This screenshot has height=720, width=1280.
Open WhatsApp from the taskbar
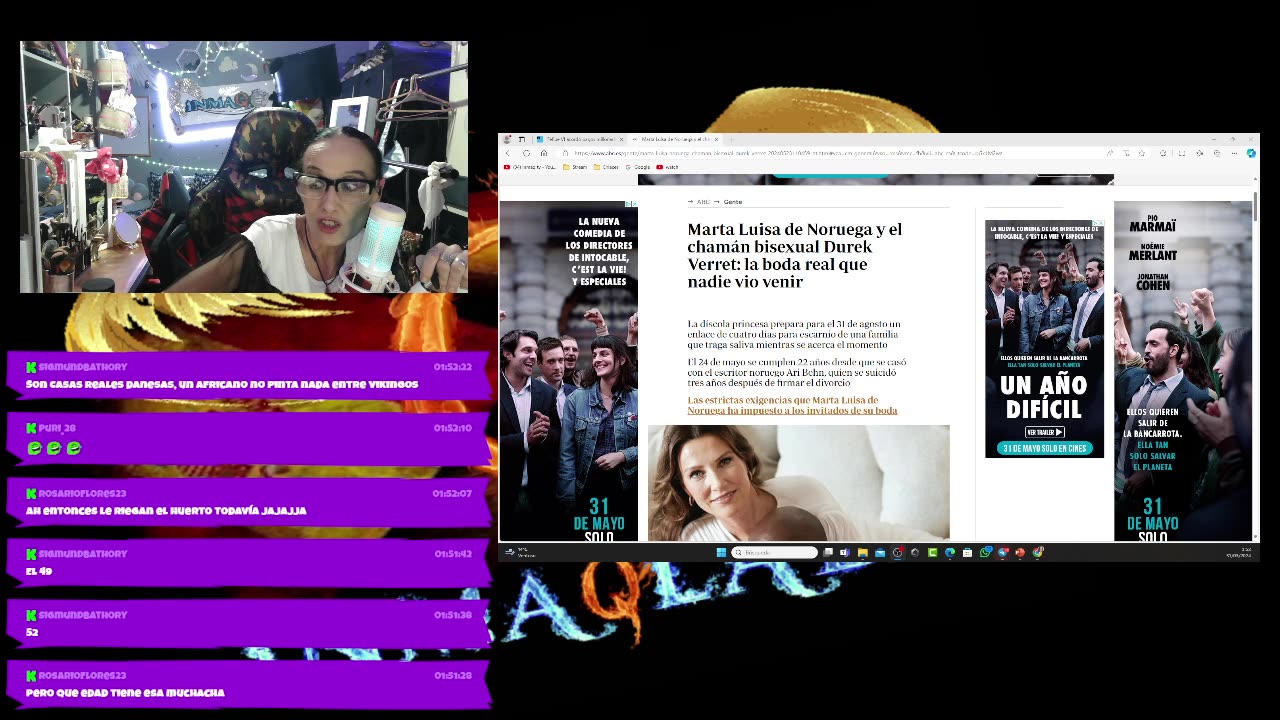[x=985, y=552]
